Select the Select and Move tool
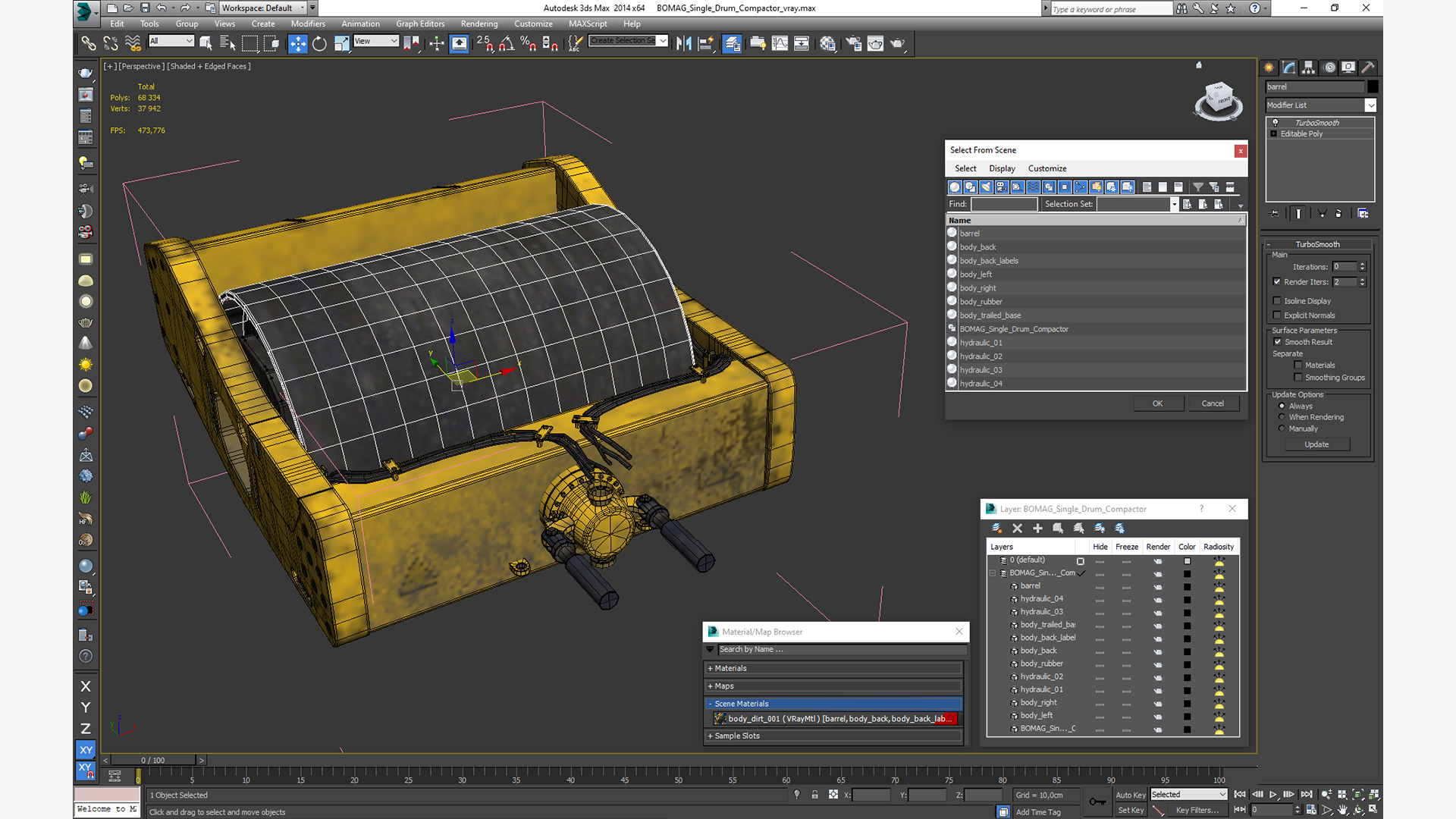This screenshot has height=819, width=1456. tap(298, 43)
